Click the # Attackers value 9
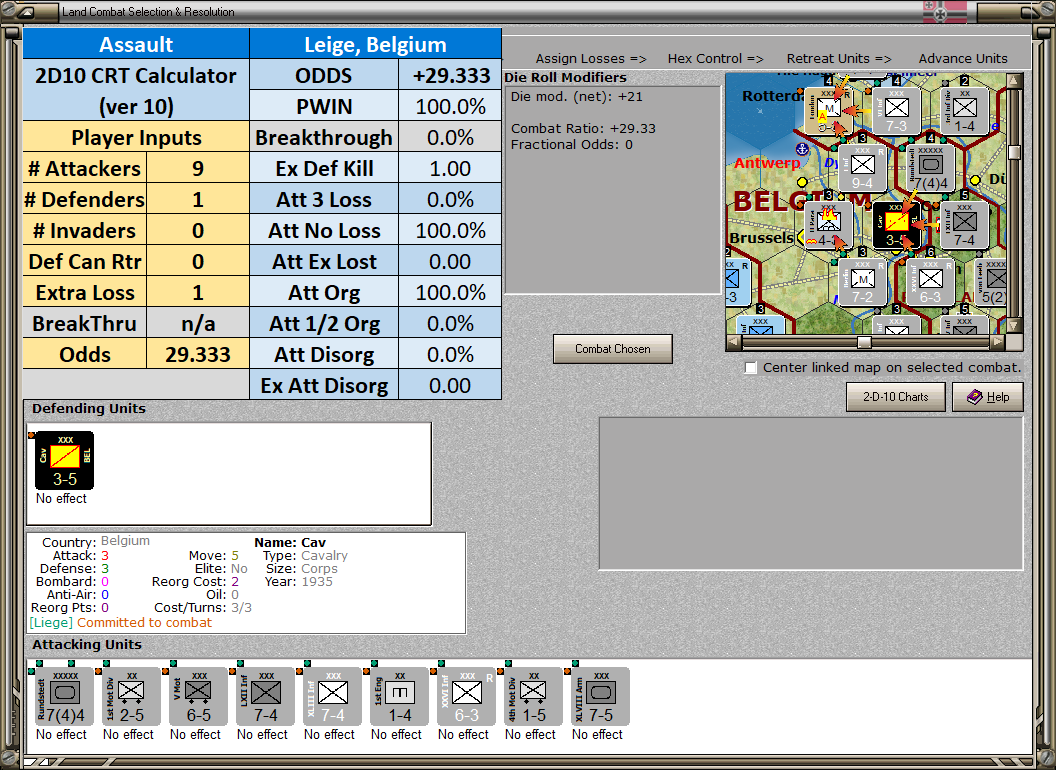 coord(198,168)
